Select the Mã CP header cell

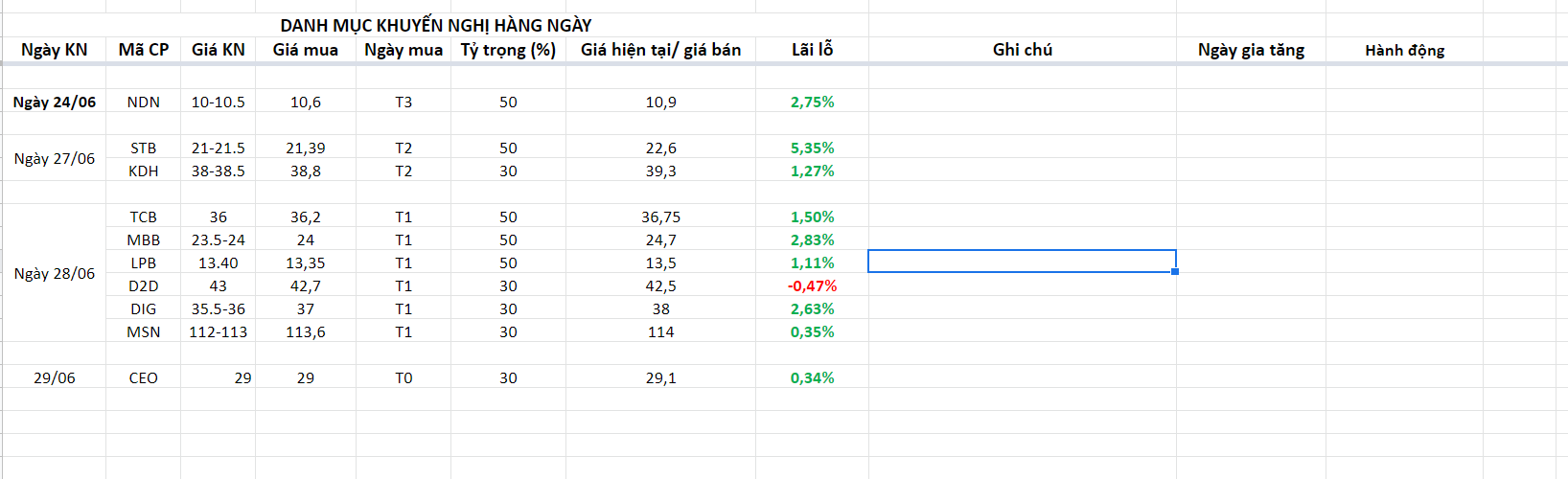[144, 50]
